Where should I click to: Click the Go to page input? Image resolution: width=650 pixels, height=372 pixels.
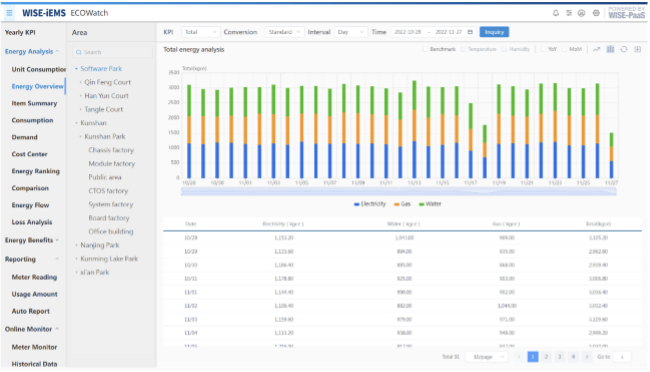(x=623, y=357)
